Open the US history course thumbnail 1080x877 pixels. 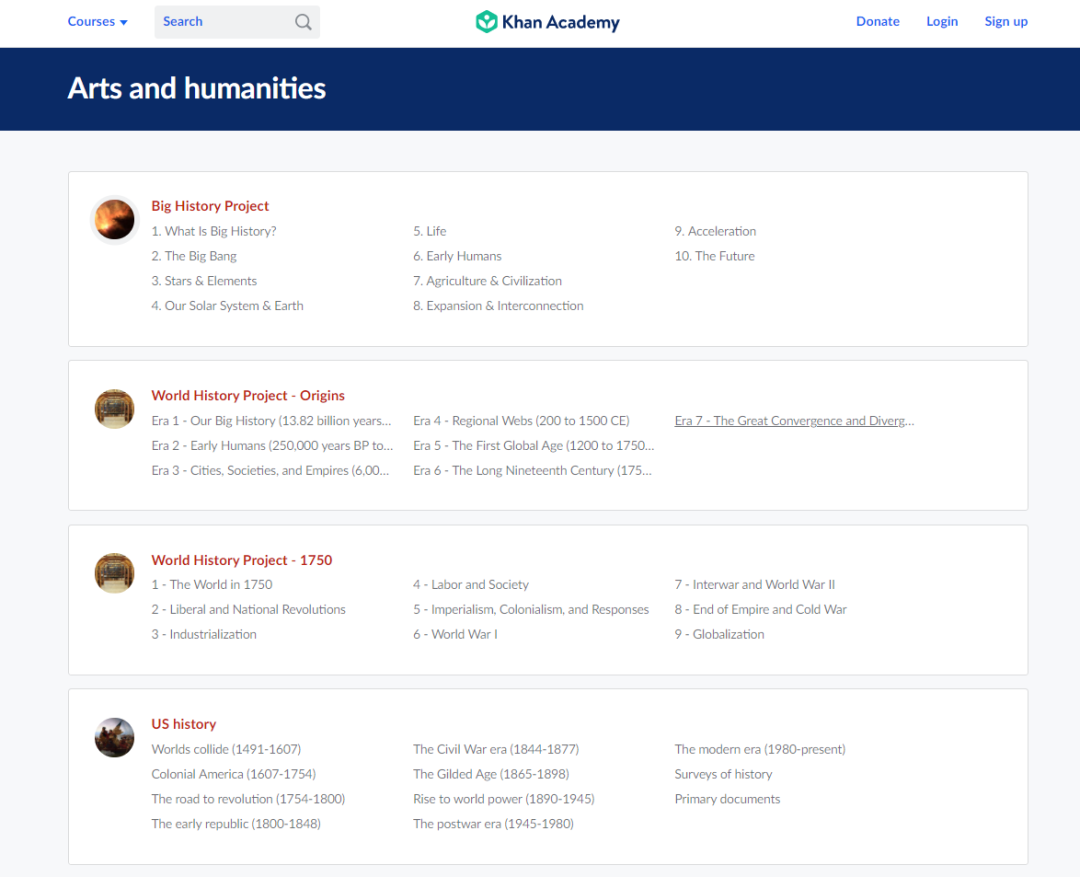(114, 737)
